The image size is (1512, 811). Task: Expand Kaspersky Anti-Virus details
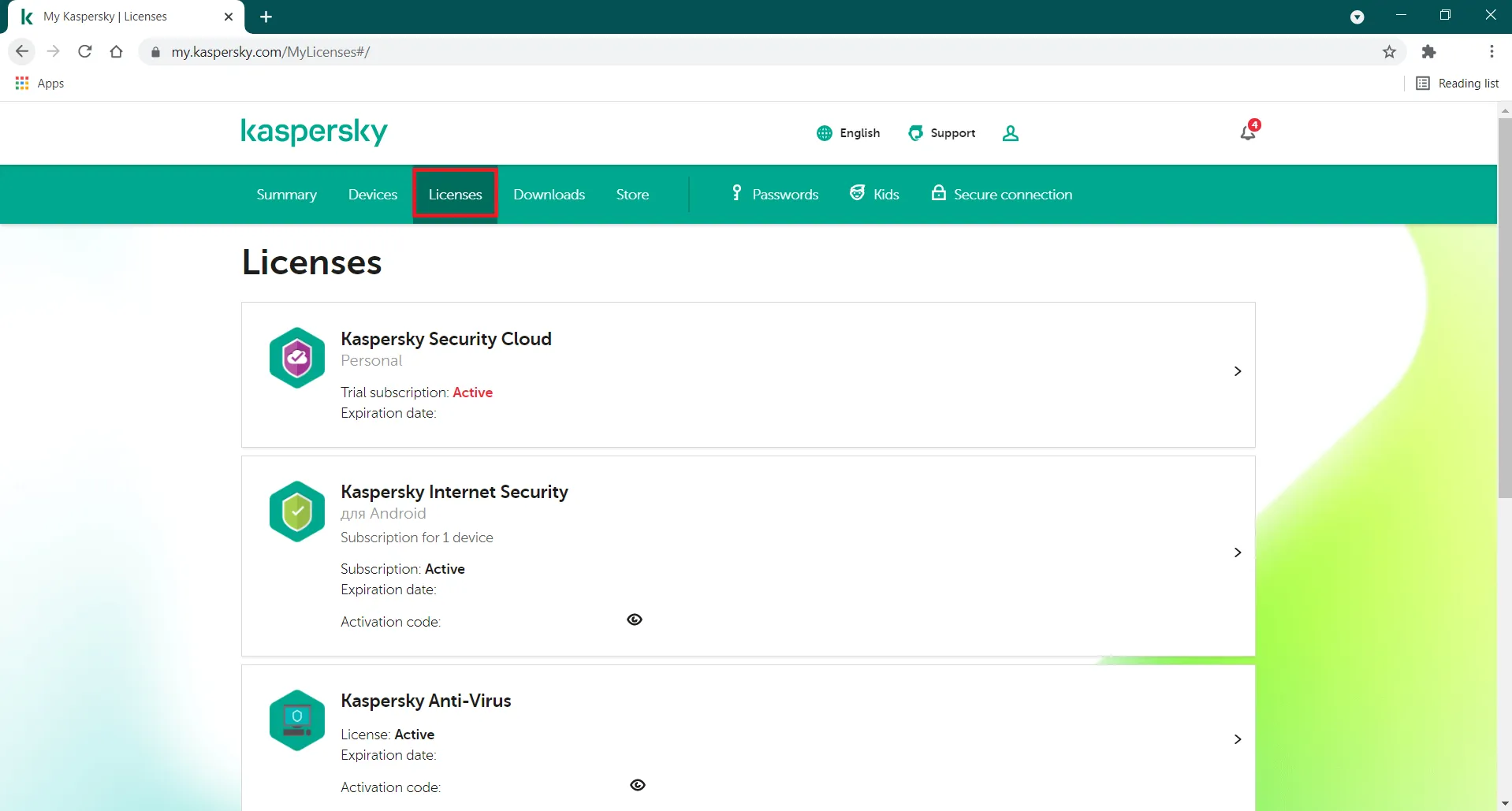(1236, 738)
